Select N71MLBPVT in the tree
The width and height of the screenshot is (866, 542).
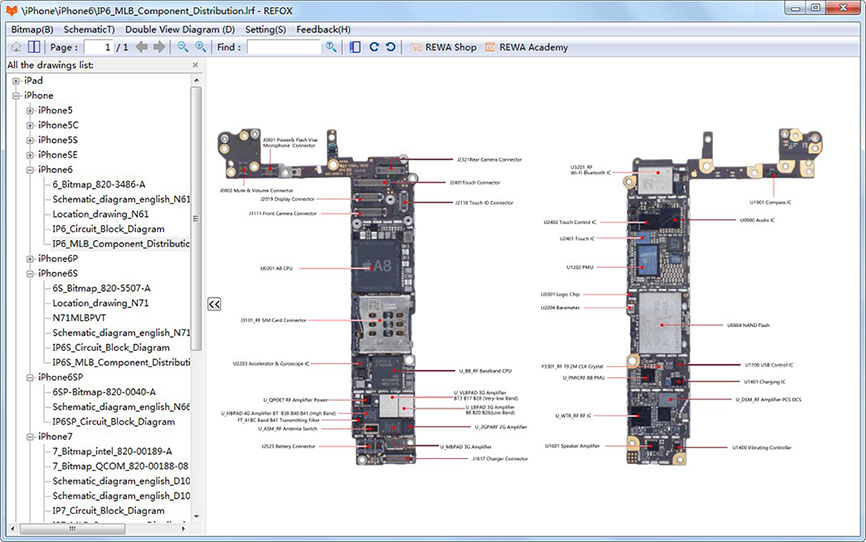point(79,318)
